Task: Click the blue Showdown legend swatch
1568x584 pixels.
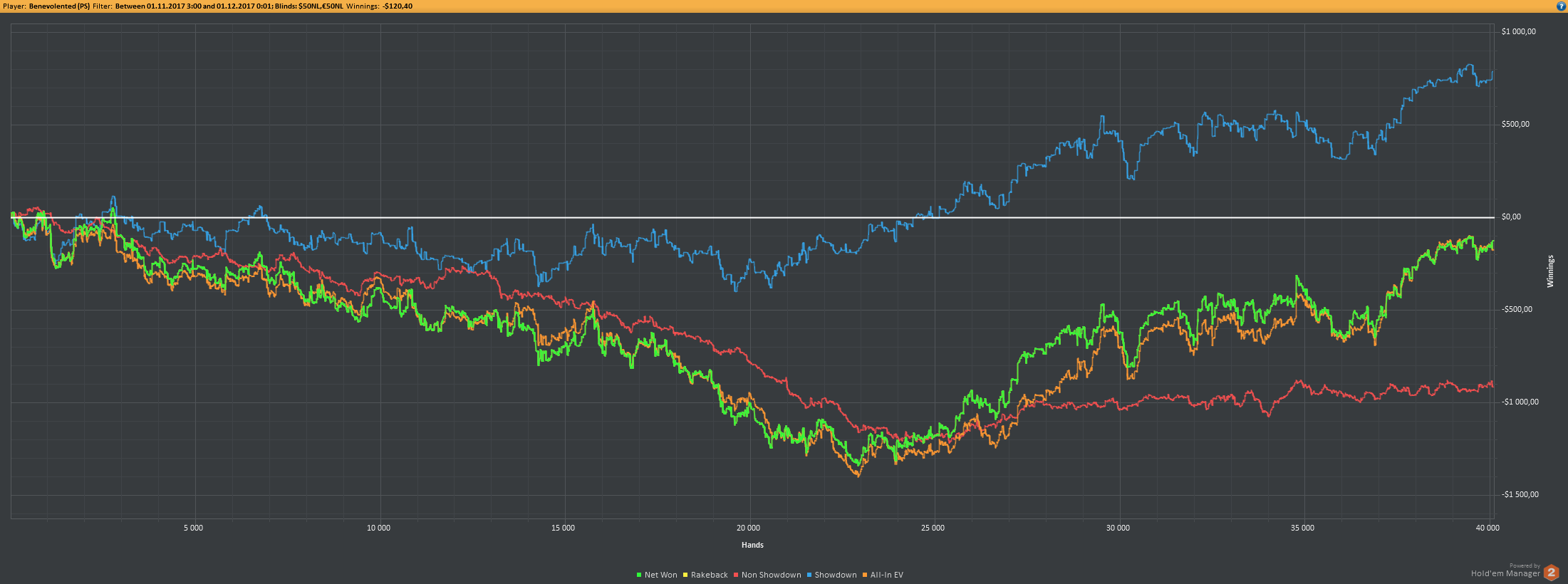Action: pos(809,575)
